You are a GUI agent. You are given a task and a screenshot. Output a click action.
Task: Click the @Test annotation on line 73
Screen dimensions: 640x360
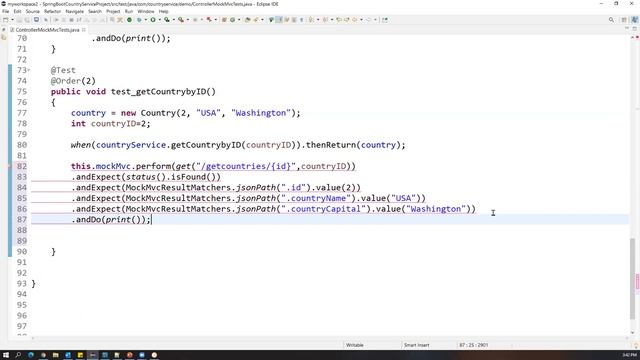pyautogui.click(x=63, y=70)
